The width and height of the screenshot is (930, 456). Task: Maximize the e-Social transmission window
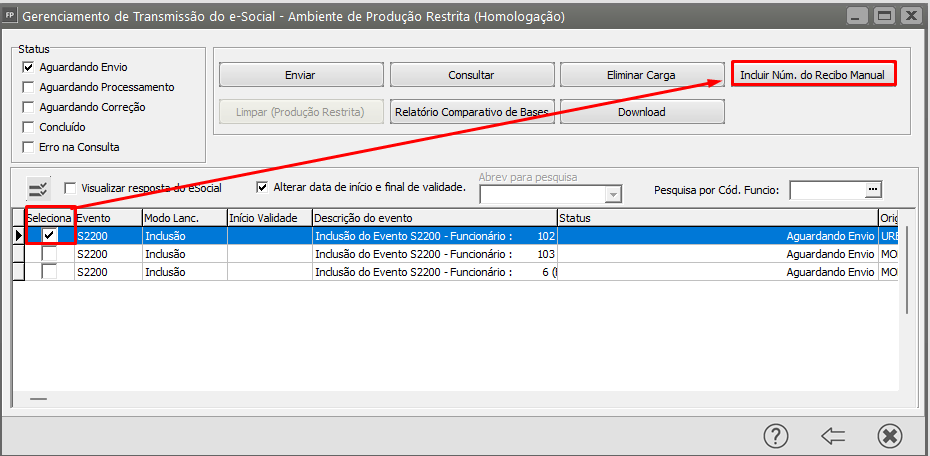coord(885,16)
